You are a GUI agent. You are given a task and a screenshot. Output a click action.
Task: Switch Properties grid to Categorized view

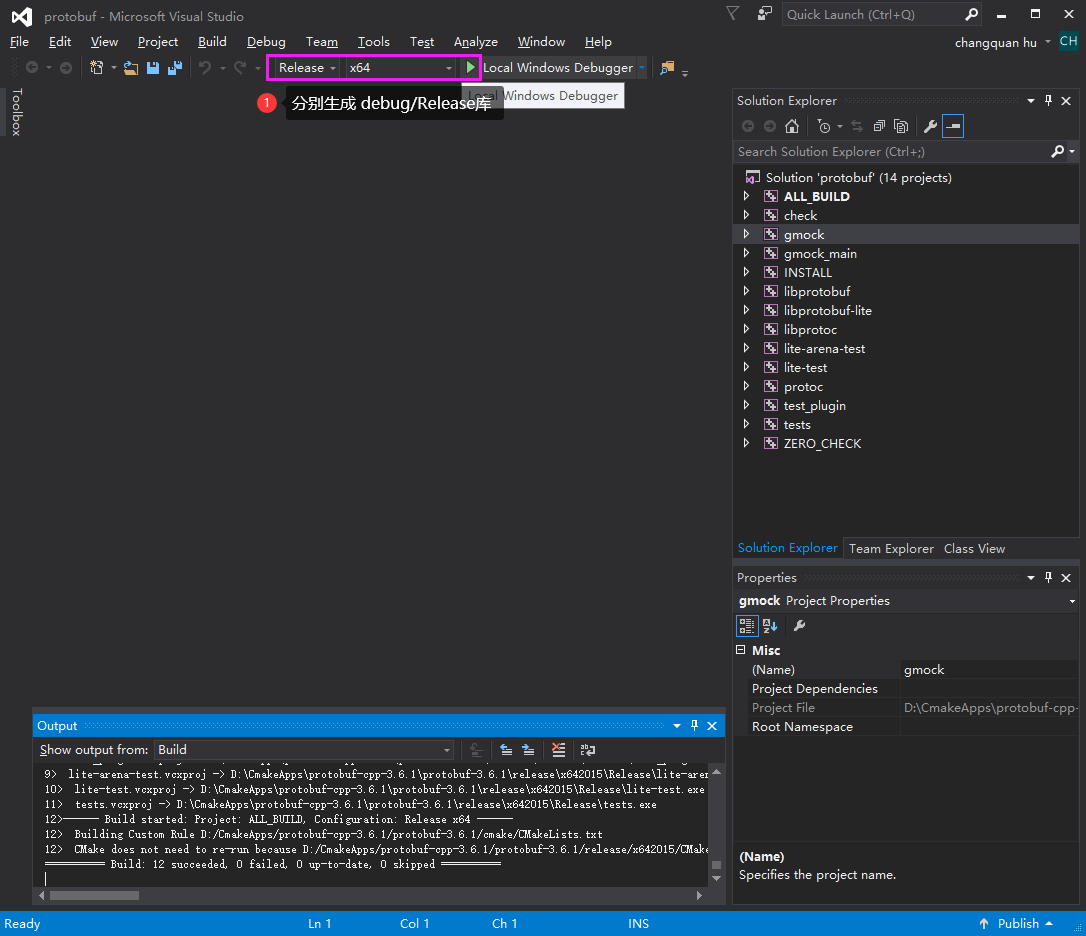pos(747,626)
